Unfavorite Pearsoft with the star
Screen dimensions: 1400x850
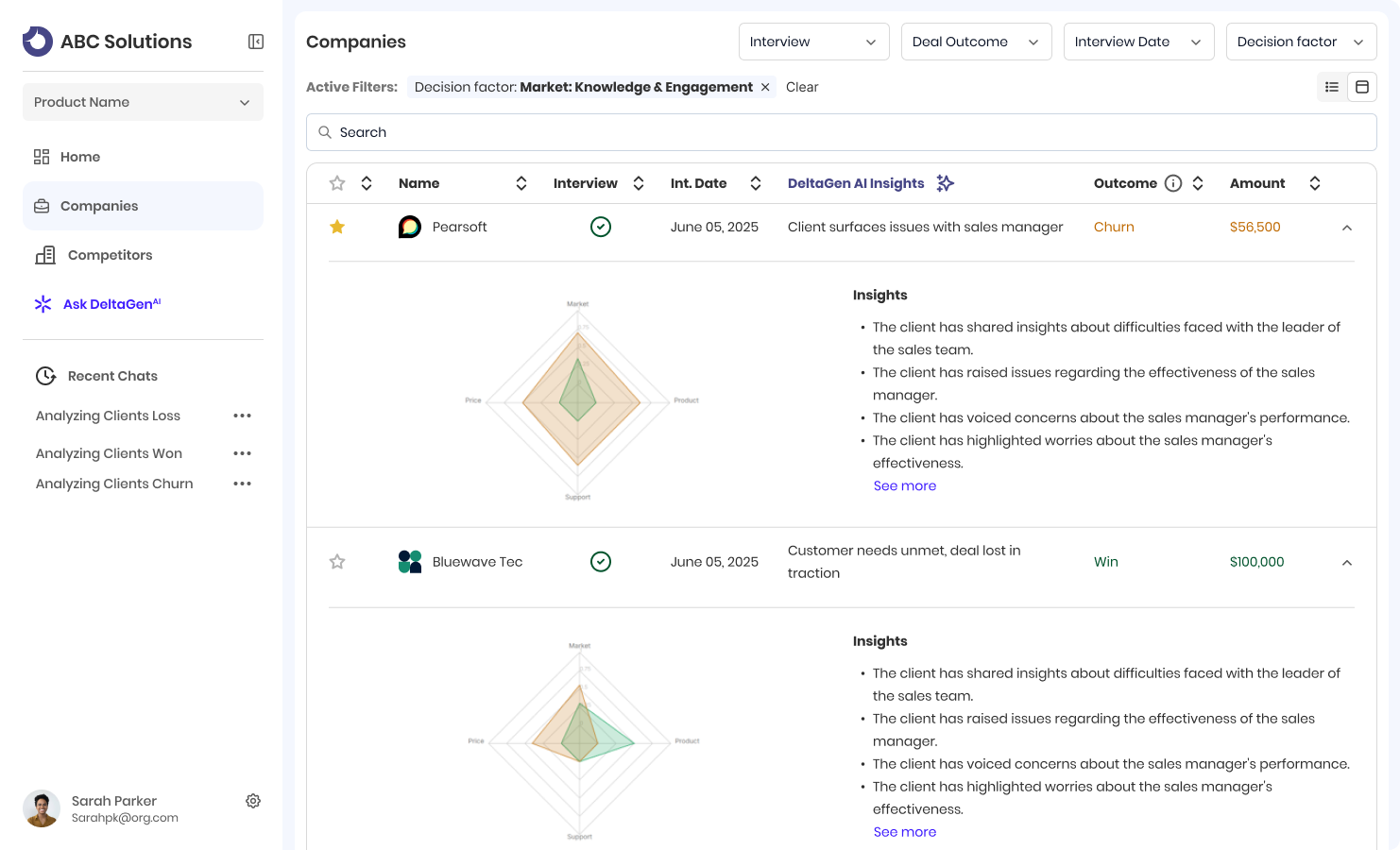pos(337,227)
